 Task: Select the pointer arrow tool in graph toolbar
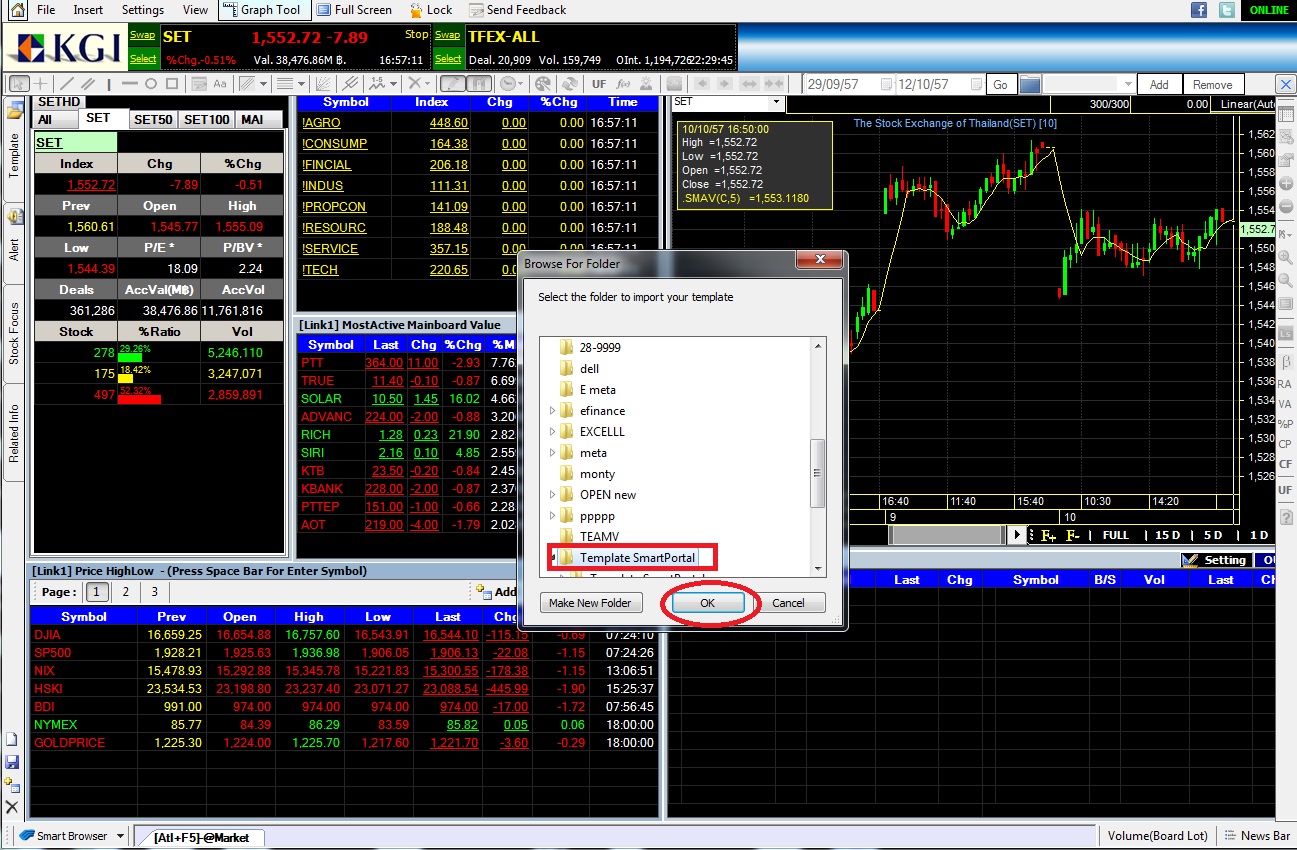19,84
